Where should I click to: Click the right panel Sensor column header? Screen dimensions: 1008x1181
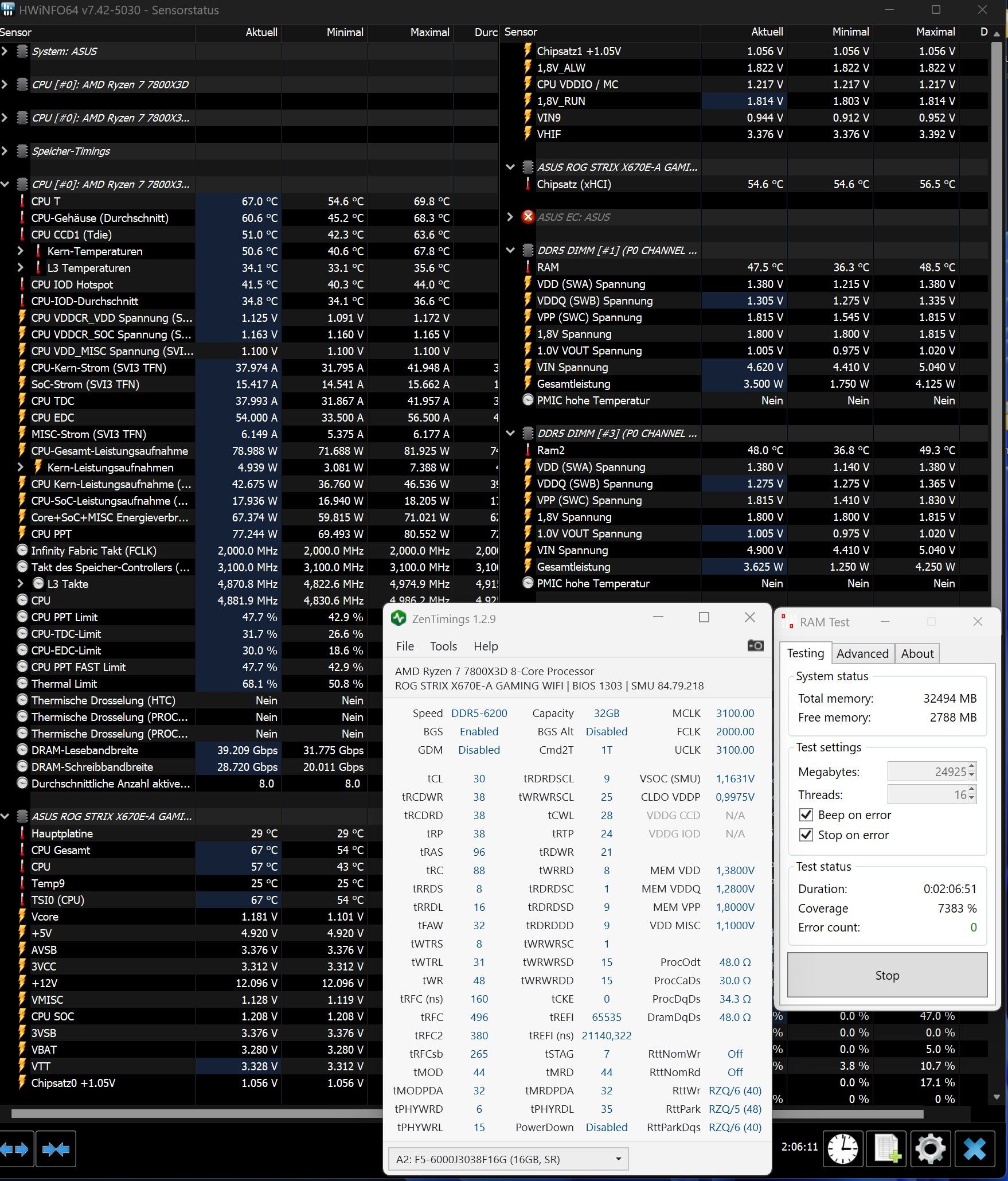600,32
